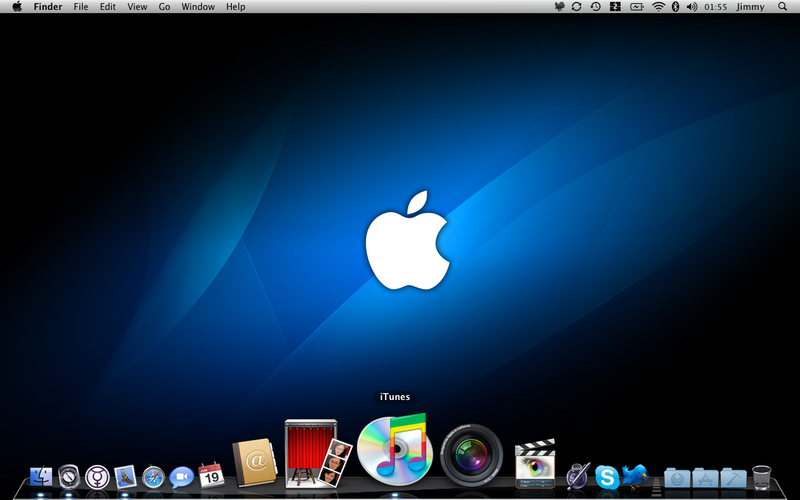Launch the blue Twitter bird app in Dock
800x500 pixels.
[635, 476]
